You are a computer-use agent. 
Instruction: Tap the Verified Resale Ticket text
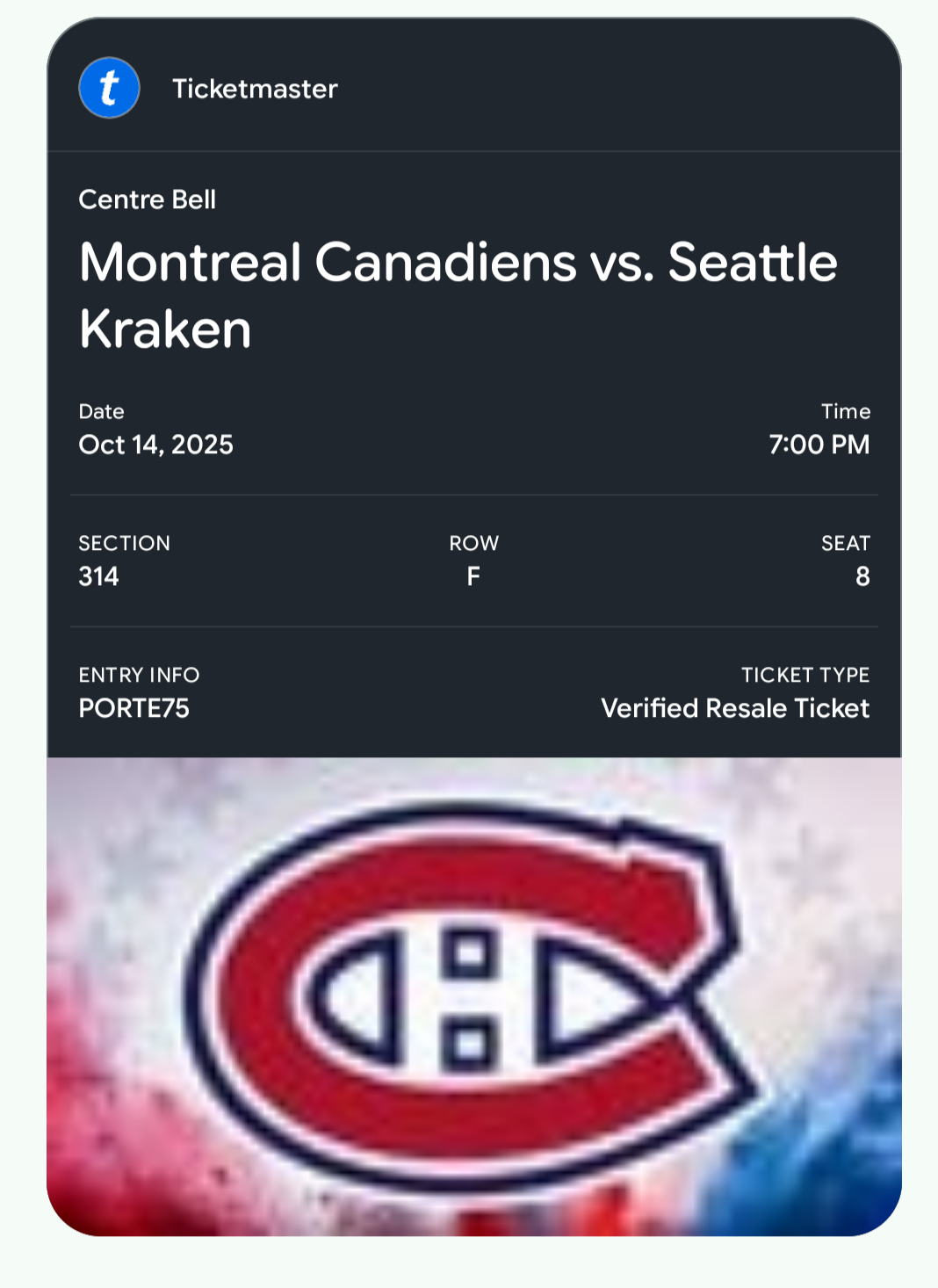(x=735, y=708)
